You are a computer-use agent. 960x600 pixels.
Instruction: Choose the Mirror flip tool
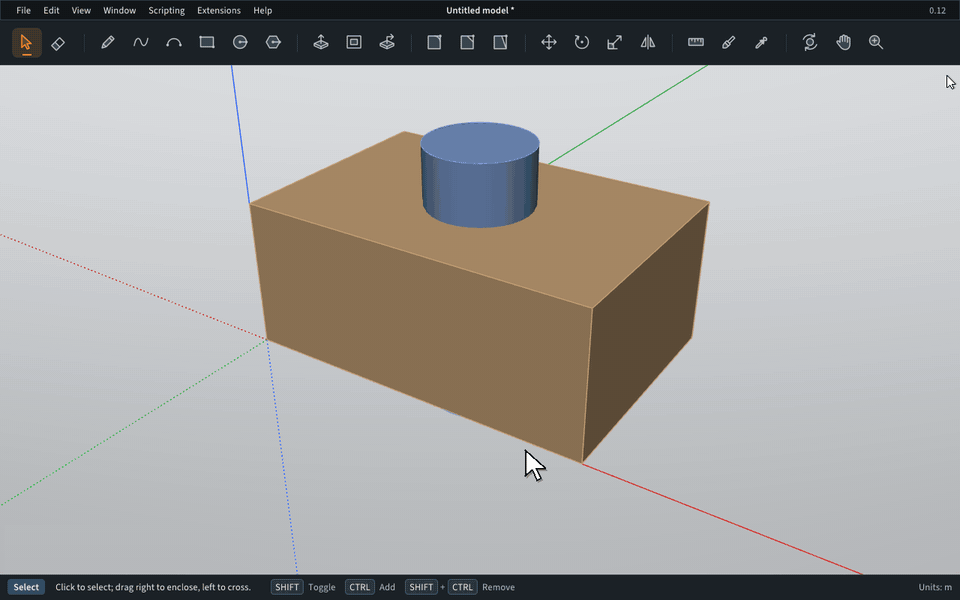pos(648,42)
